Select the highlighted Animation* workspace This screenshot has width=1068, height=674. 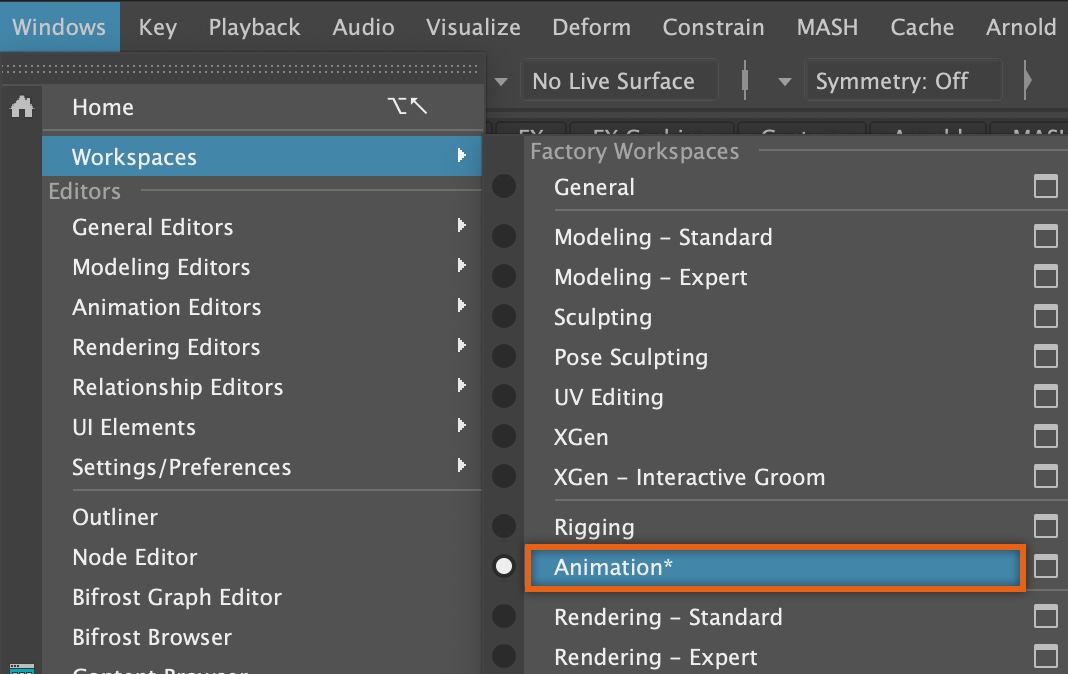[x=775, y=567]
